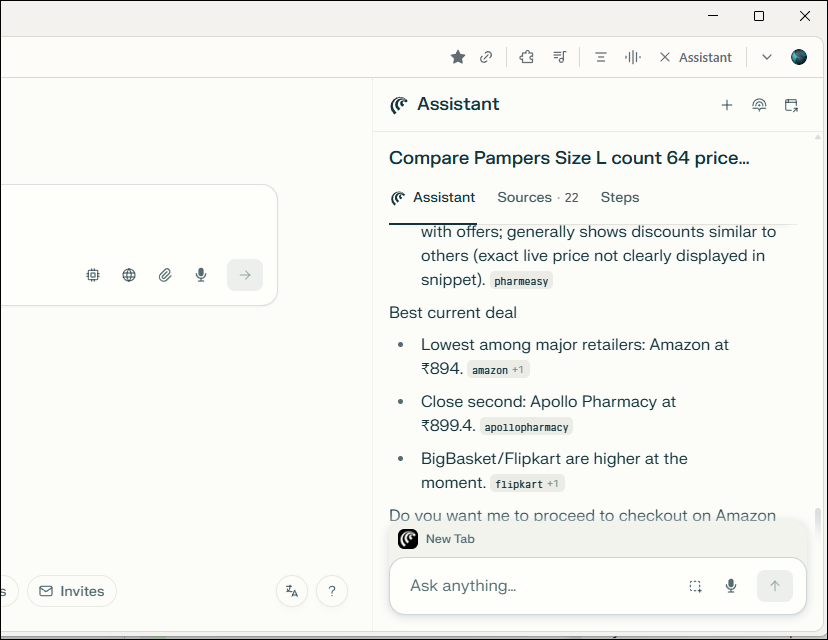Open the extensions puzzle icon

pyautogui.click(x=526, y=57)
